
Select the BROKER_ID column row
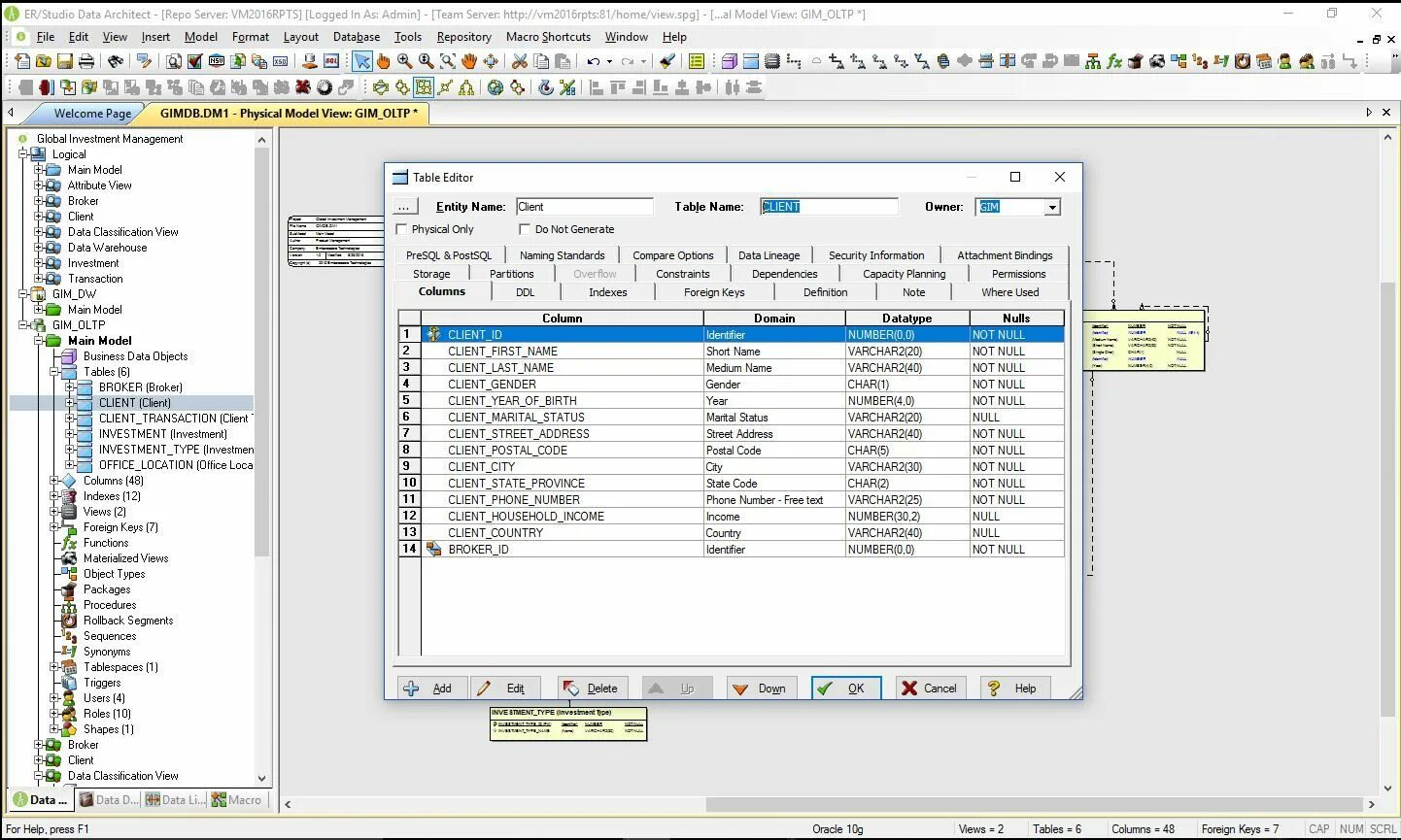(733, 550)
